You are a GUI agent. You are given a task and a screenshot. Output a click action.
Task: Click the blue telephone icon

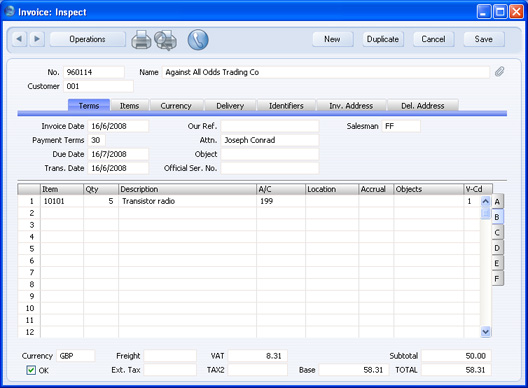click(x=198, y=40)
